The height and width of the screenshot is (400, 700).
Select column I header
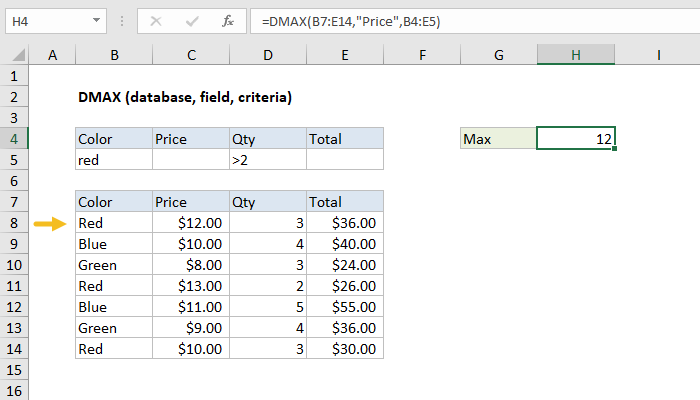(x=658, y=55)
